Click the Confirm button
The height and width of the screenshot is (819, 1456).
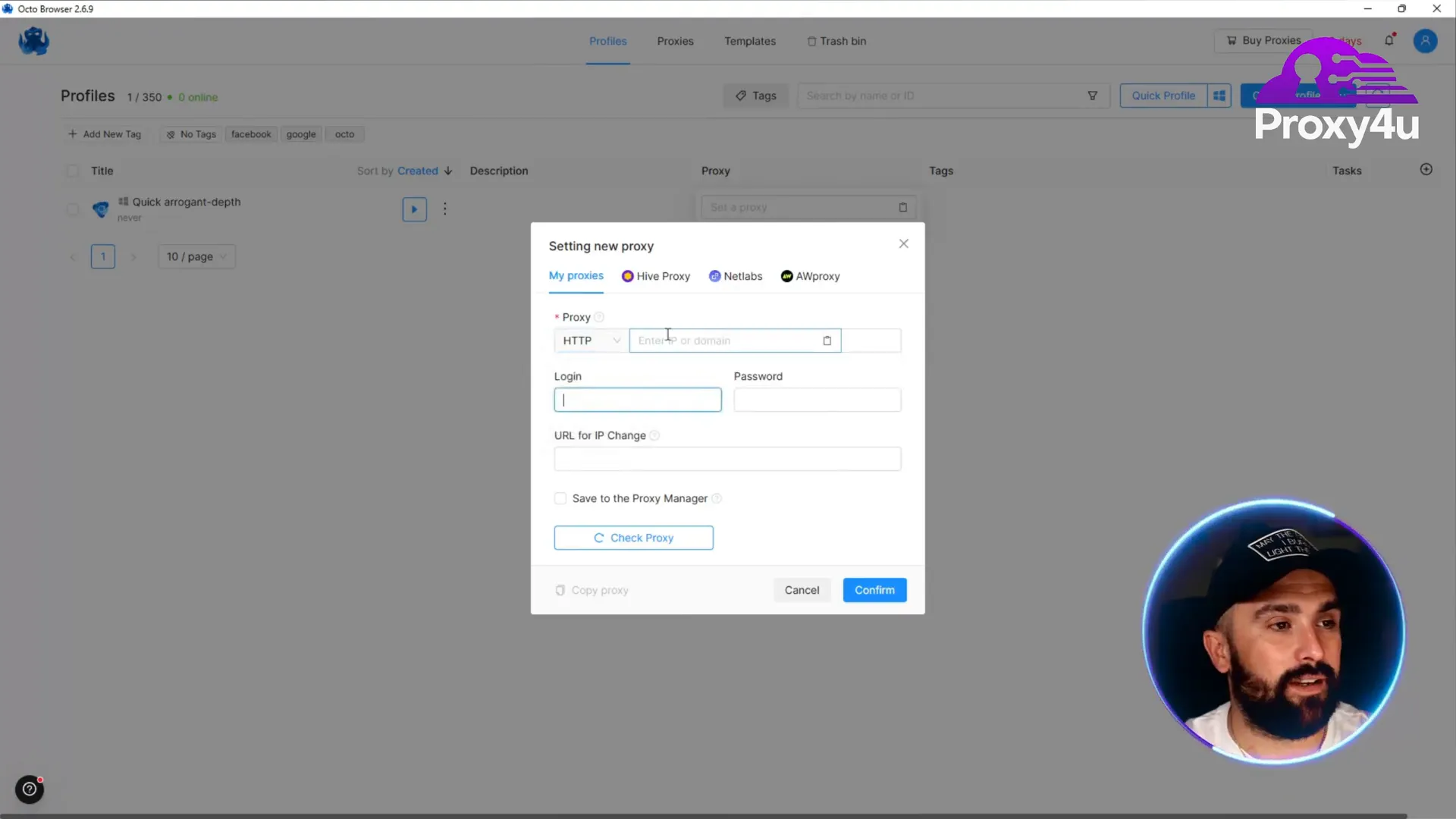coord(874,590)
